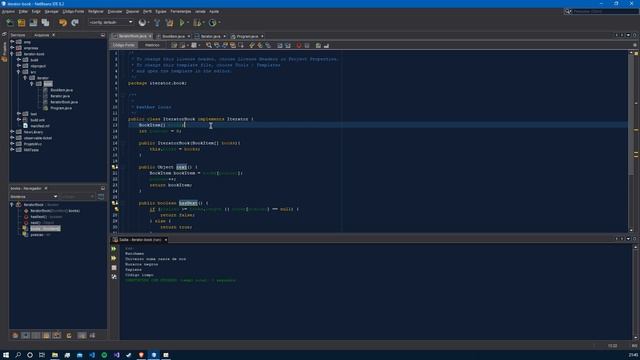Switch to BookItem.java editor tab
Screen dimensions: 640x360
[173, 36]
